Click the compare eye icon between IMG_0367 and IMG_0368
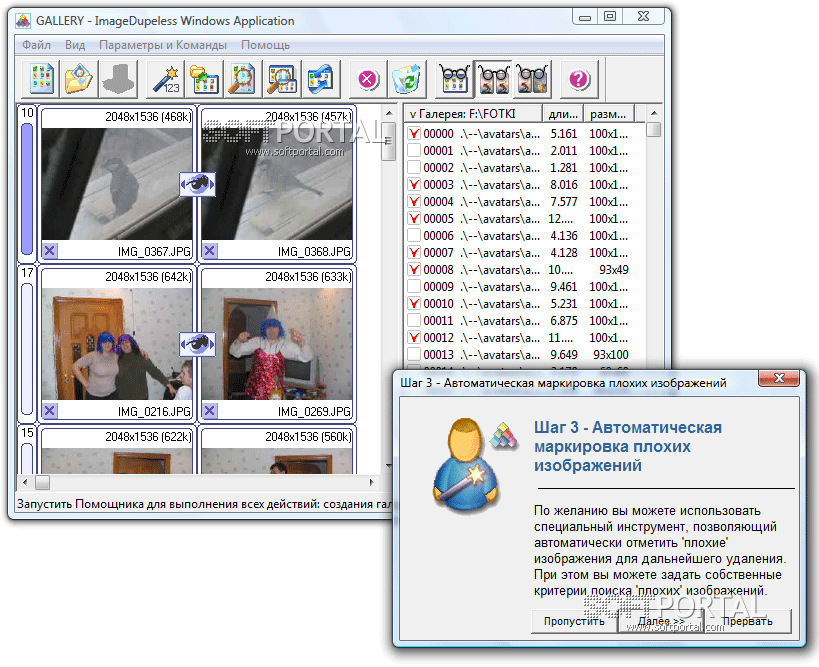The height and width of the screenshot is (667, 819). tap(197, 184)
